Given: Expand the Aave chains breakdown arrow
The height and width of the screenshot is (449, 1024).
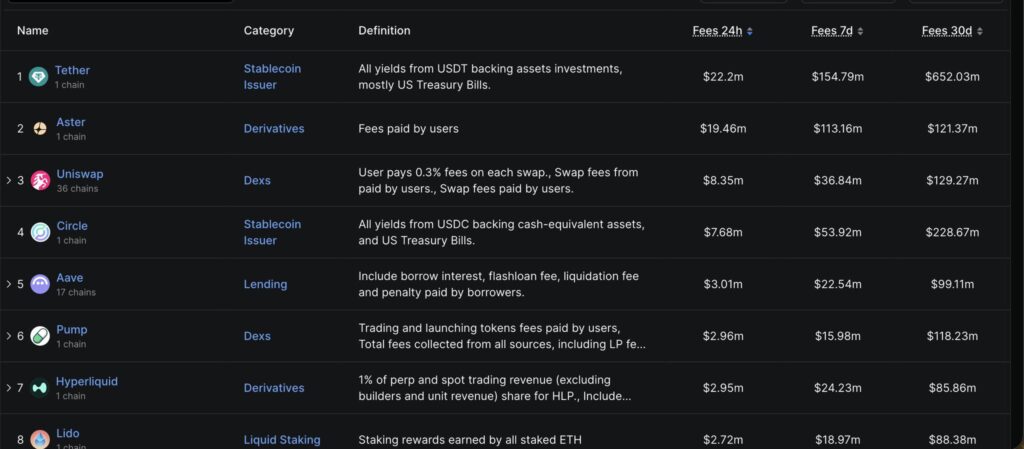Looking at the screenshot, I should (x=8, y=284).
